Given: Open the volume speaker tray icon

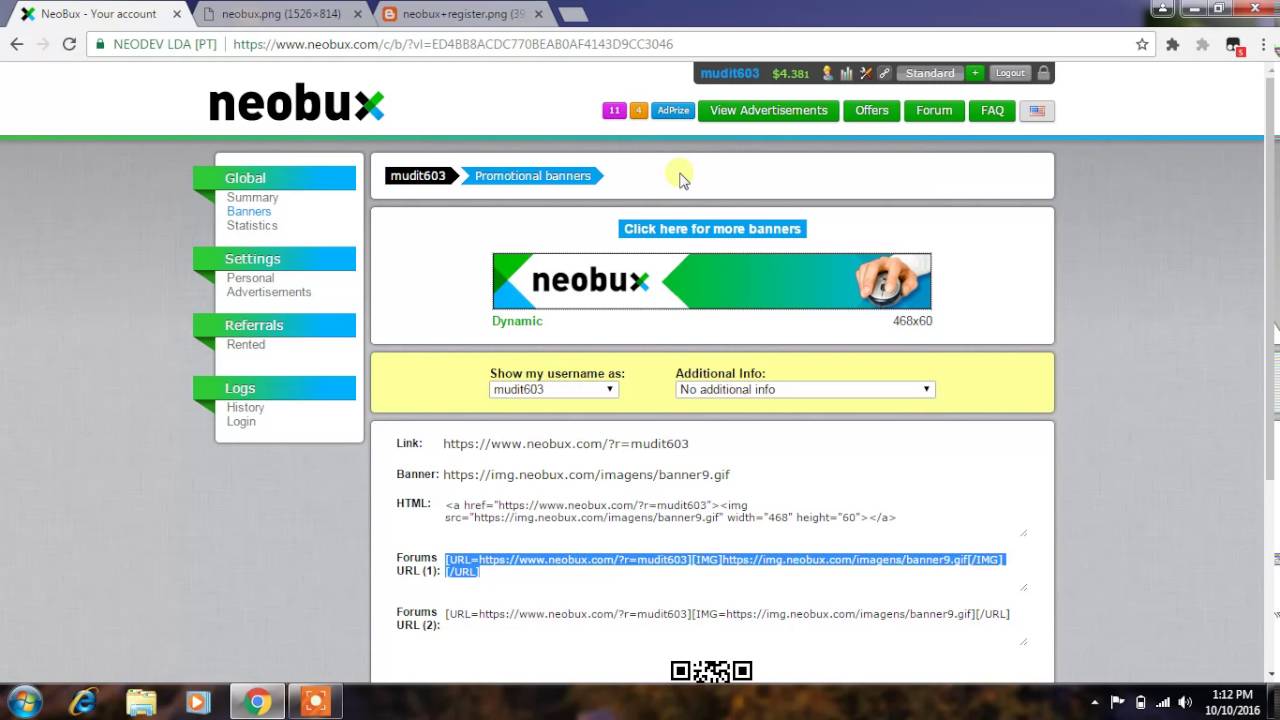Looking at the screenshot, I should pos(1185,702).
